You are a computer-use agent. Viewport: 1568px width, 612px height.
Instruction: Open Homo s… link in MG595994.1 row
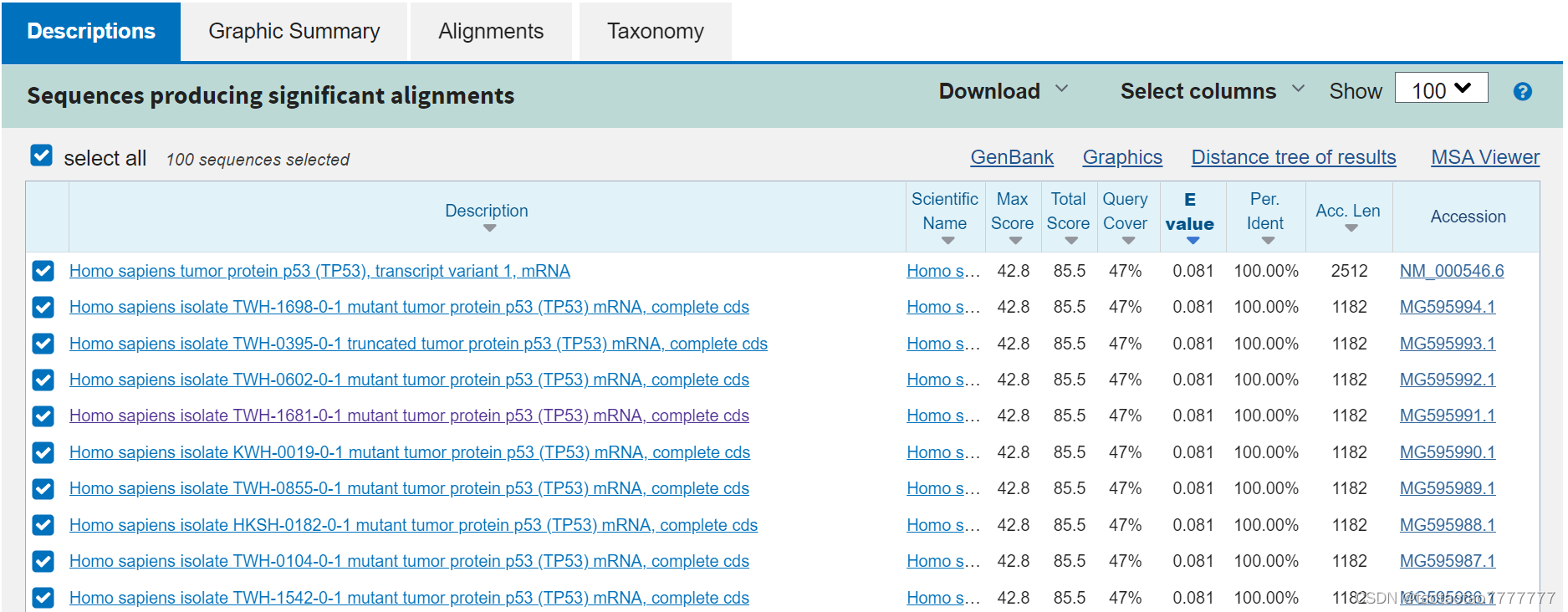coord(943,307)
